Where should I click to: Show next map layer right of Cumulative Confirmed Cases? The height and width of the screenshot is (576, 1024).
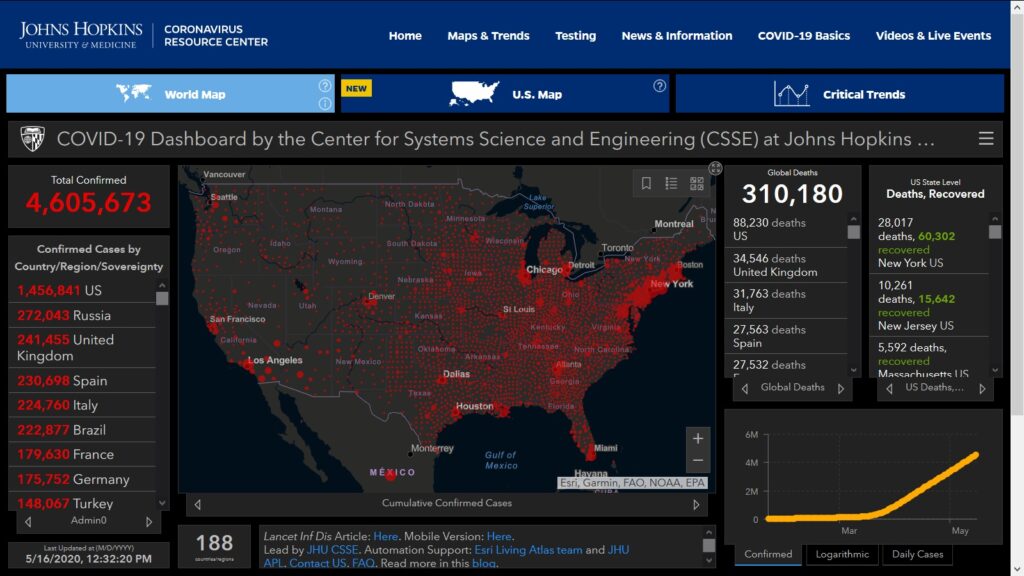point(696,504)
